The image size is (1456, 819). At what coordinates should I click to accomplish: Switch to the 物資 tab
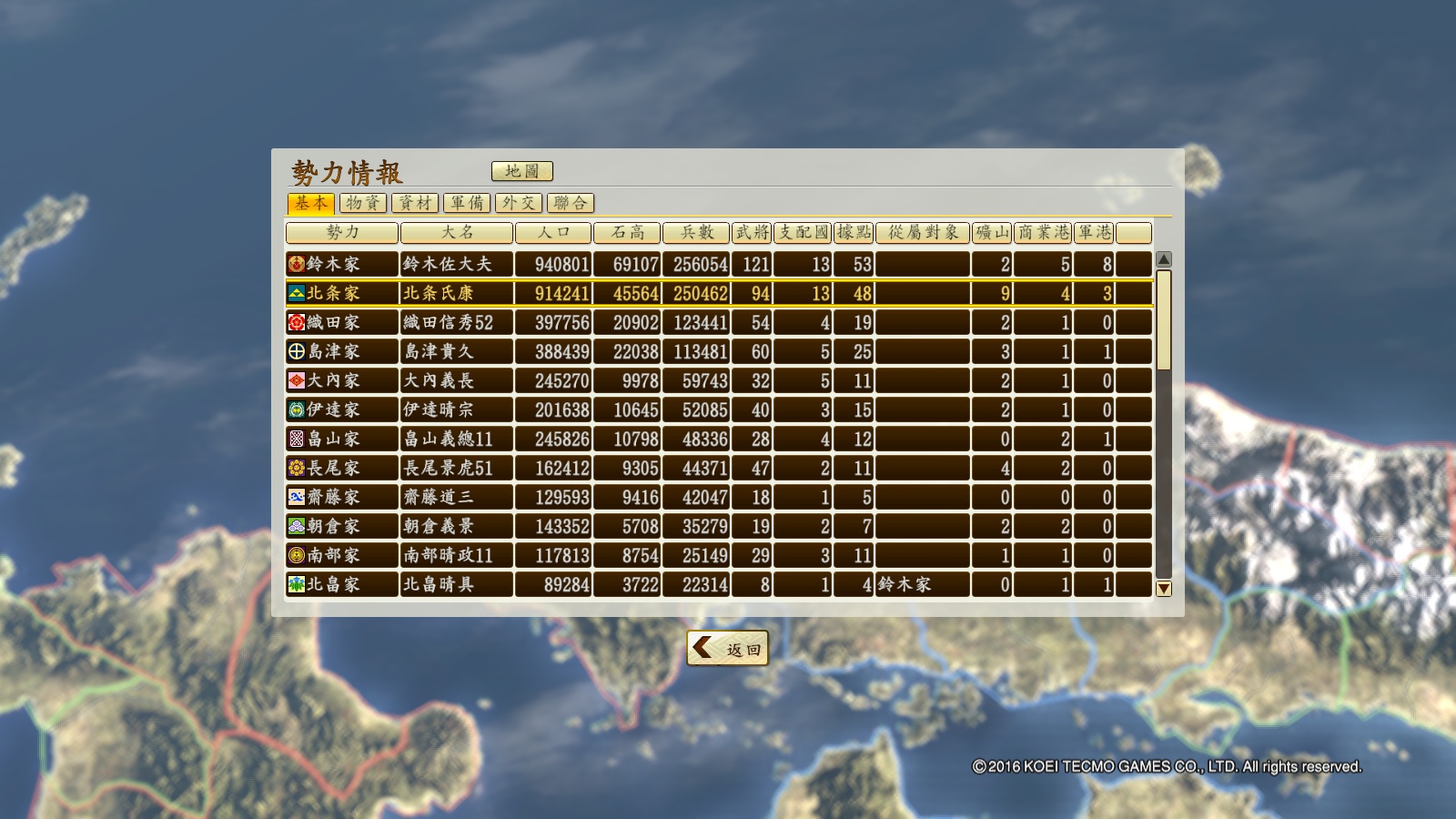pyautogui.click(x=363, y=203)
